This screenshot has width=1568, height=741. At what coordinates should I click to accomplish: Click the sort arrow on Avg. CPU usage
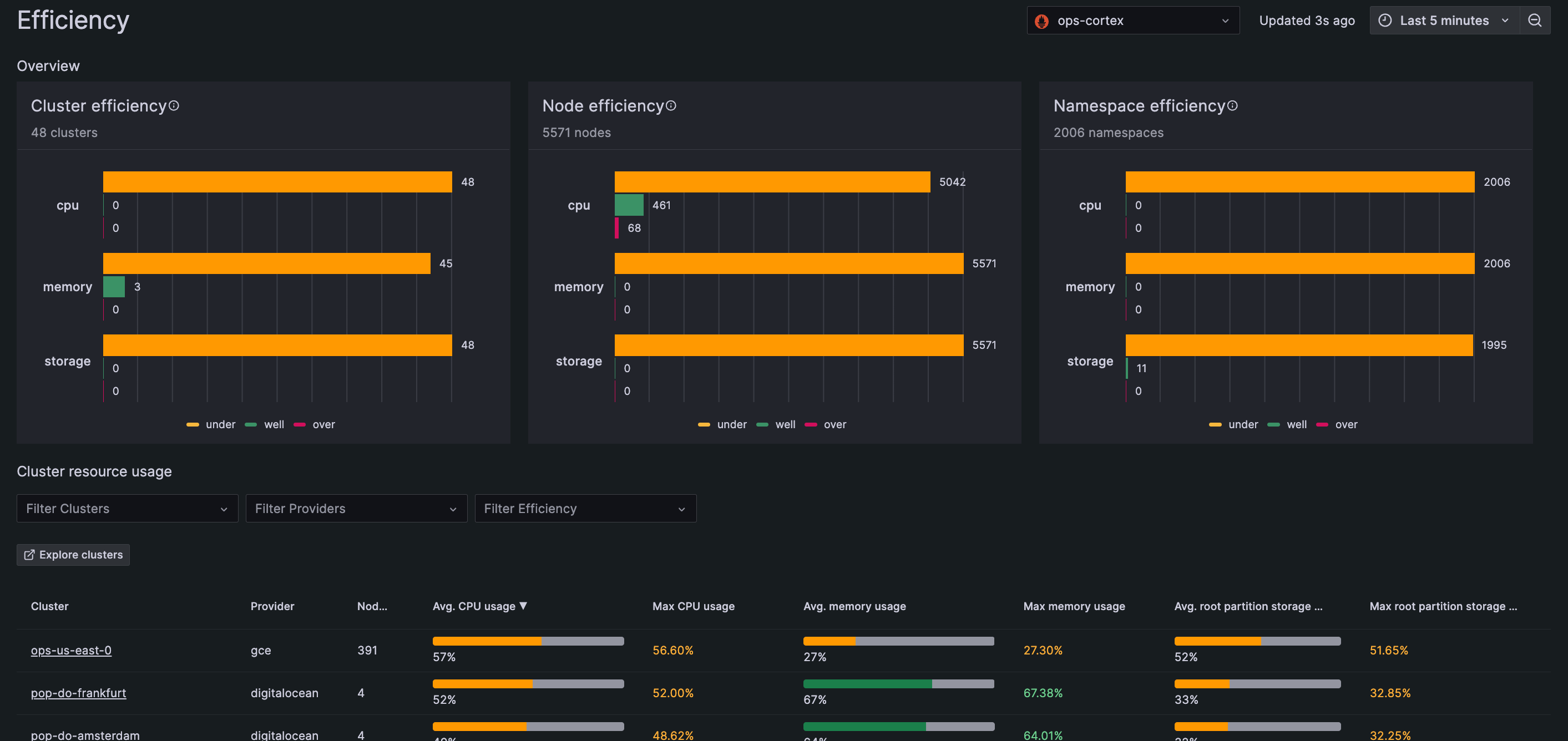pyautogui.click(x=523, y=606)
